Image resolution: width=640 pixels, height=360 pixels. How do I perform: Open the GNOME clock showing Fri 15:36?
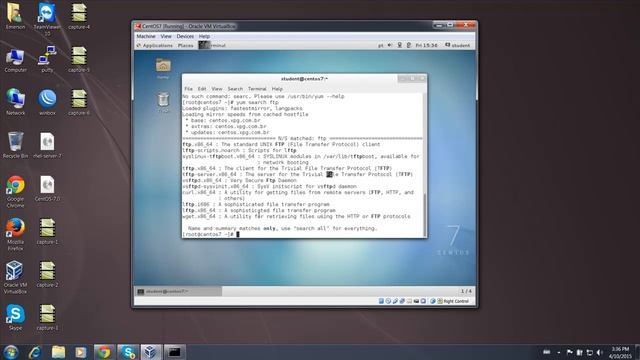click(x=426, y=45)
